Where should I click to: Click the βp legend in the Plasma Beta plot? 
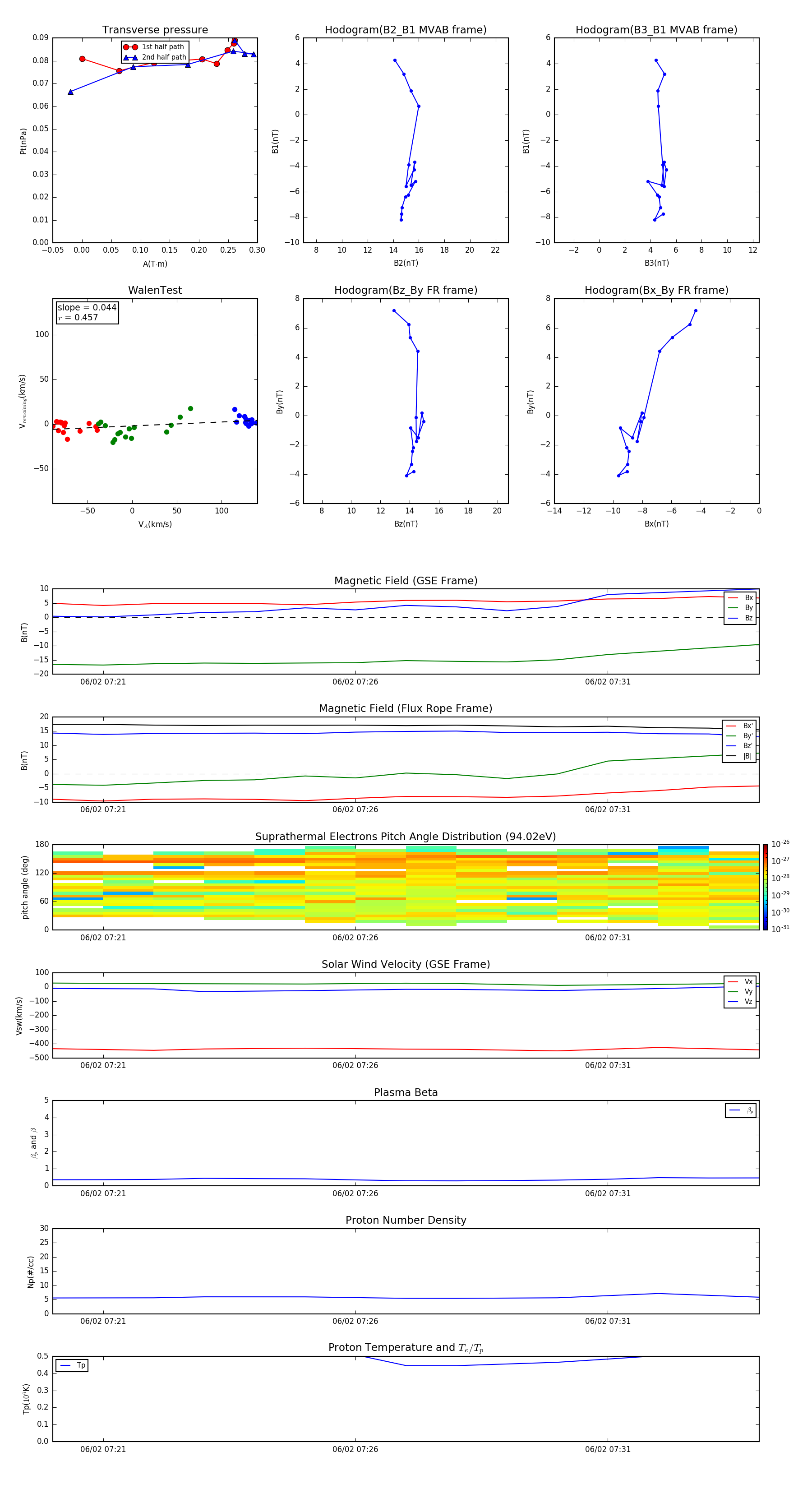741,1110
